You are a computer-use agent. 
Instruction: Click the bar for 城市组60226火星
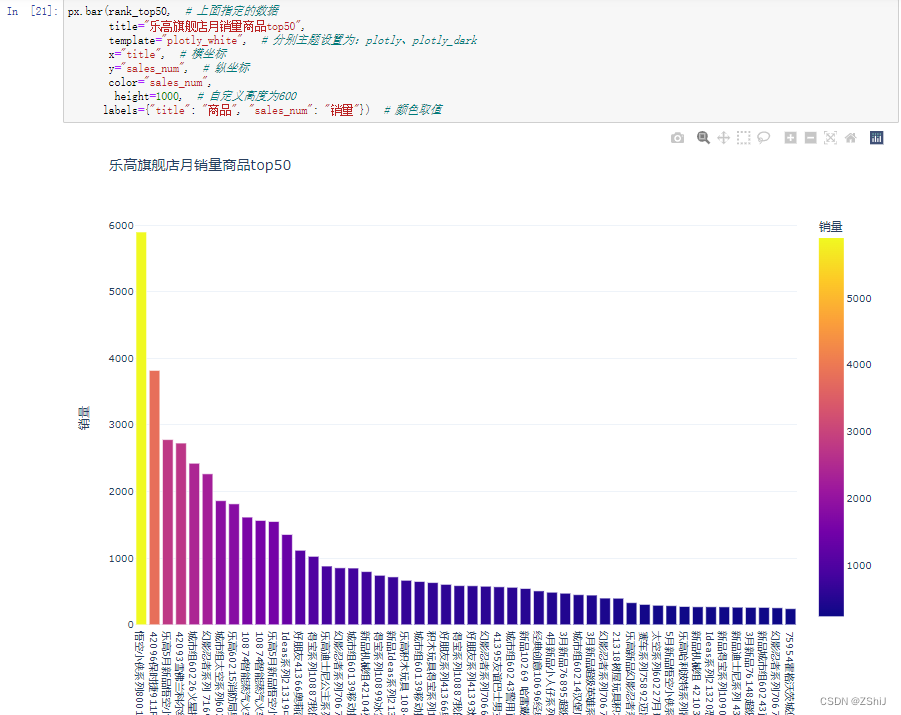(x=194, y=544)
